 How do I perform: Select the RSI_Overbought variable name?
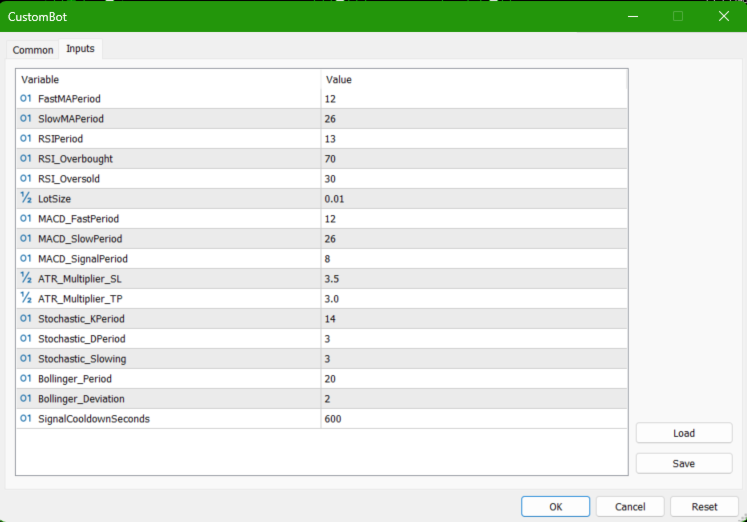pos(75,159)
